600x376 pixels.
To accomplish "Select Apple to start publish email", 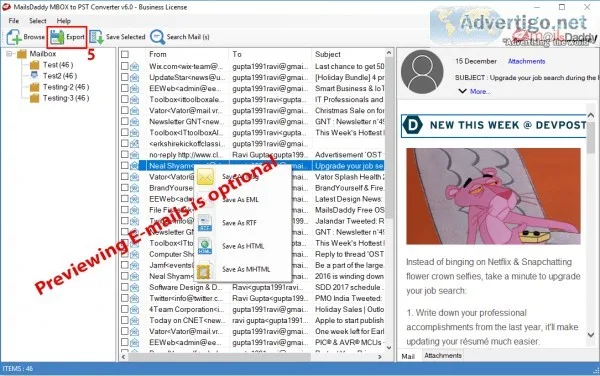I will click(253, 320).
